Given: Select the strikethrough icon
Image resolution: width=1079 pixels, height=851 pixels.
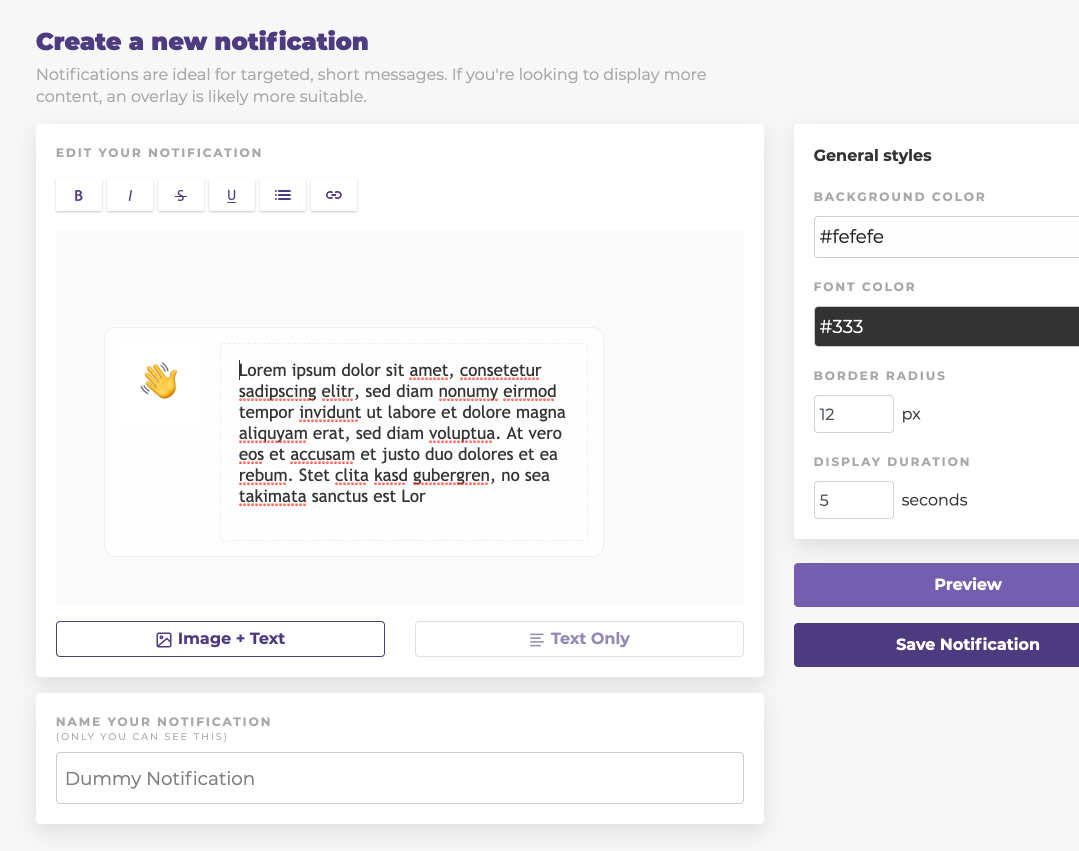Looking at the screenshot, I should [x=181, y=194].
